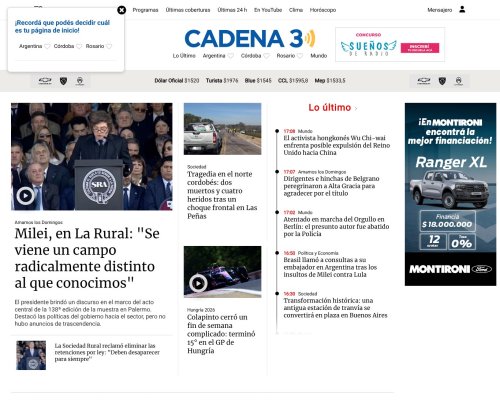The height and width of the screenshot is (400, 500).
Task: Click Blue $1545 dollar quote
Action: click(x=258, y=81)
